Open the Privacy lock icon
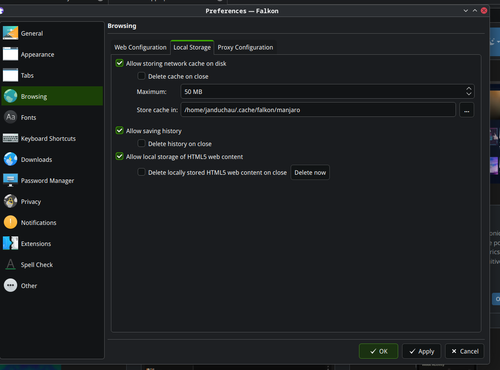500x370 pixels. click(x=10, y=201)
